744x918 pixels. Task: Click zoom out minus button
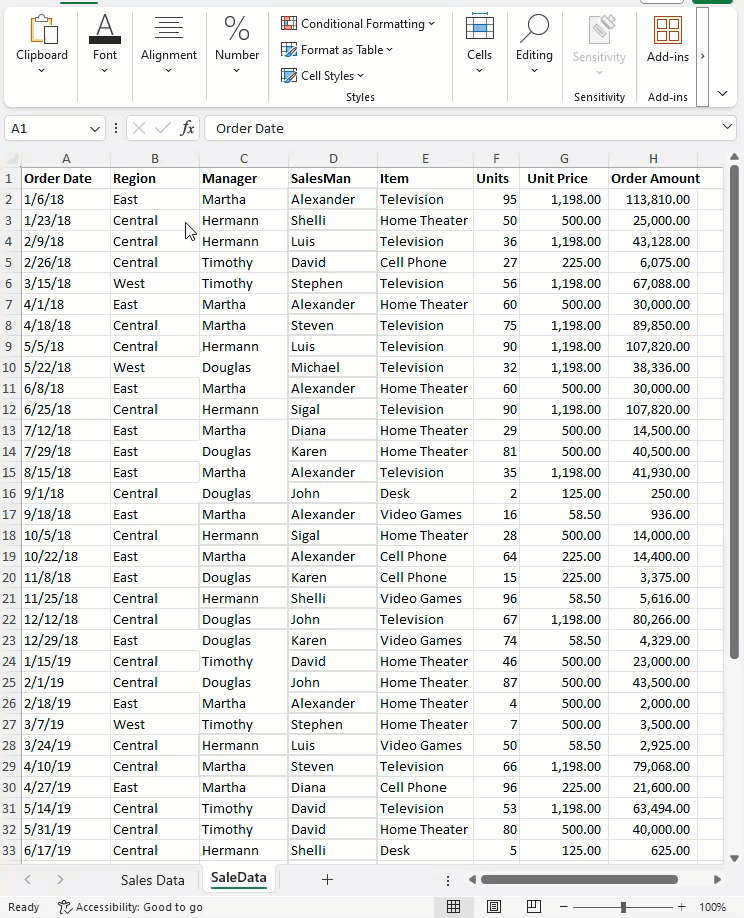pos(564,907)
